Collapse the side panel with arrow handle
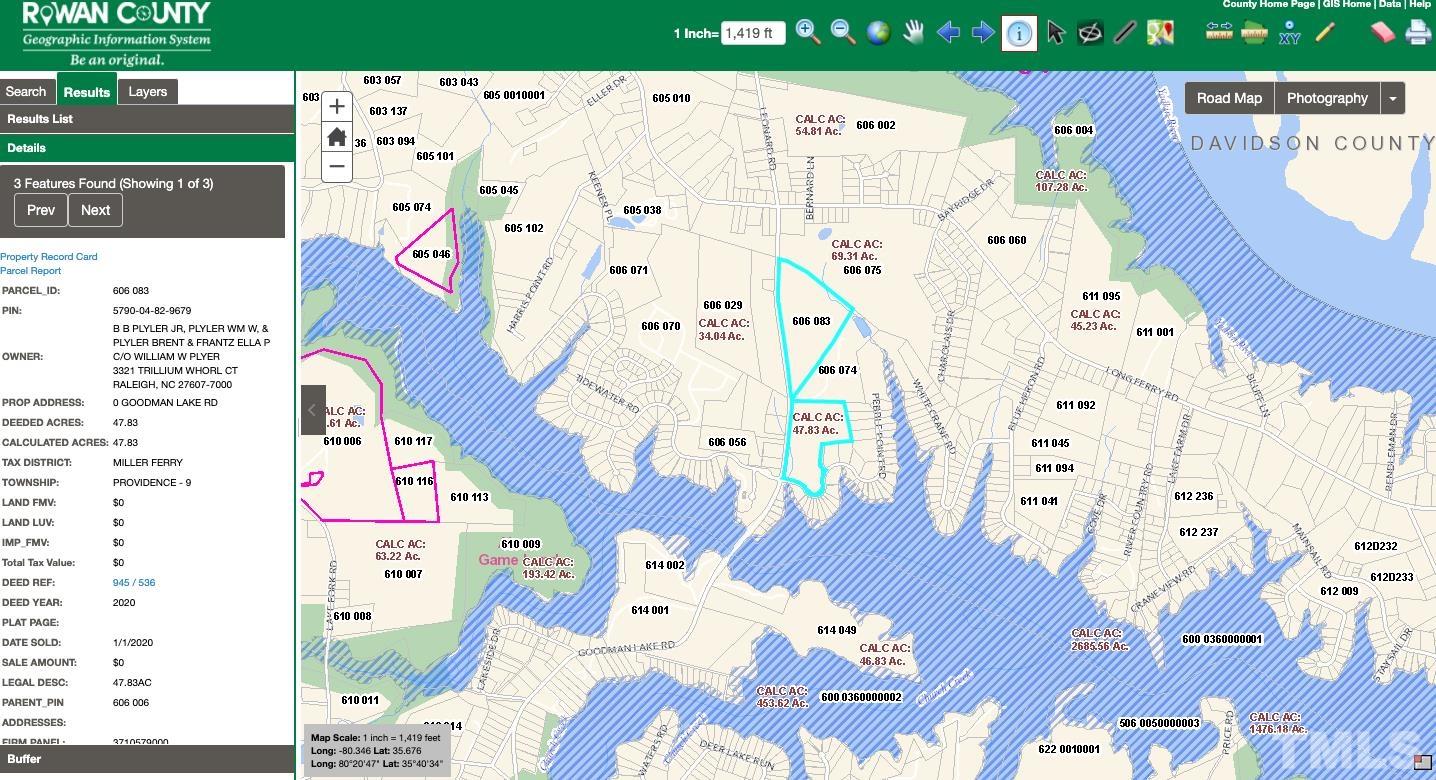This screenshot has height=780, width=1436. (x=312, y=410)
